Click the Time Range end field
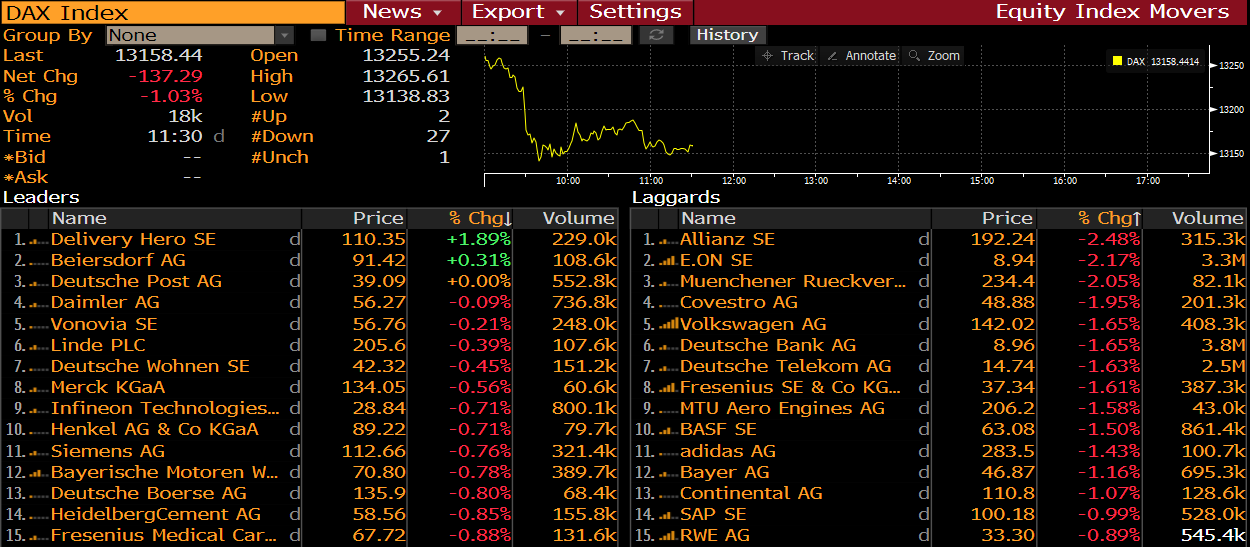The width and height of the screenshot is (1250, 547). coord(595,35)
